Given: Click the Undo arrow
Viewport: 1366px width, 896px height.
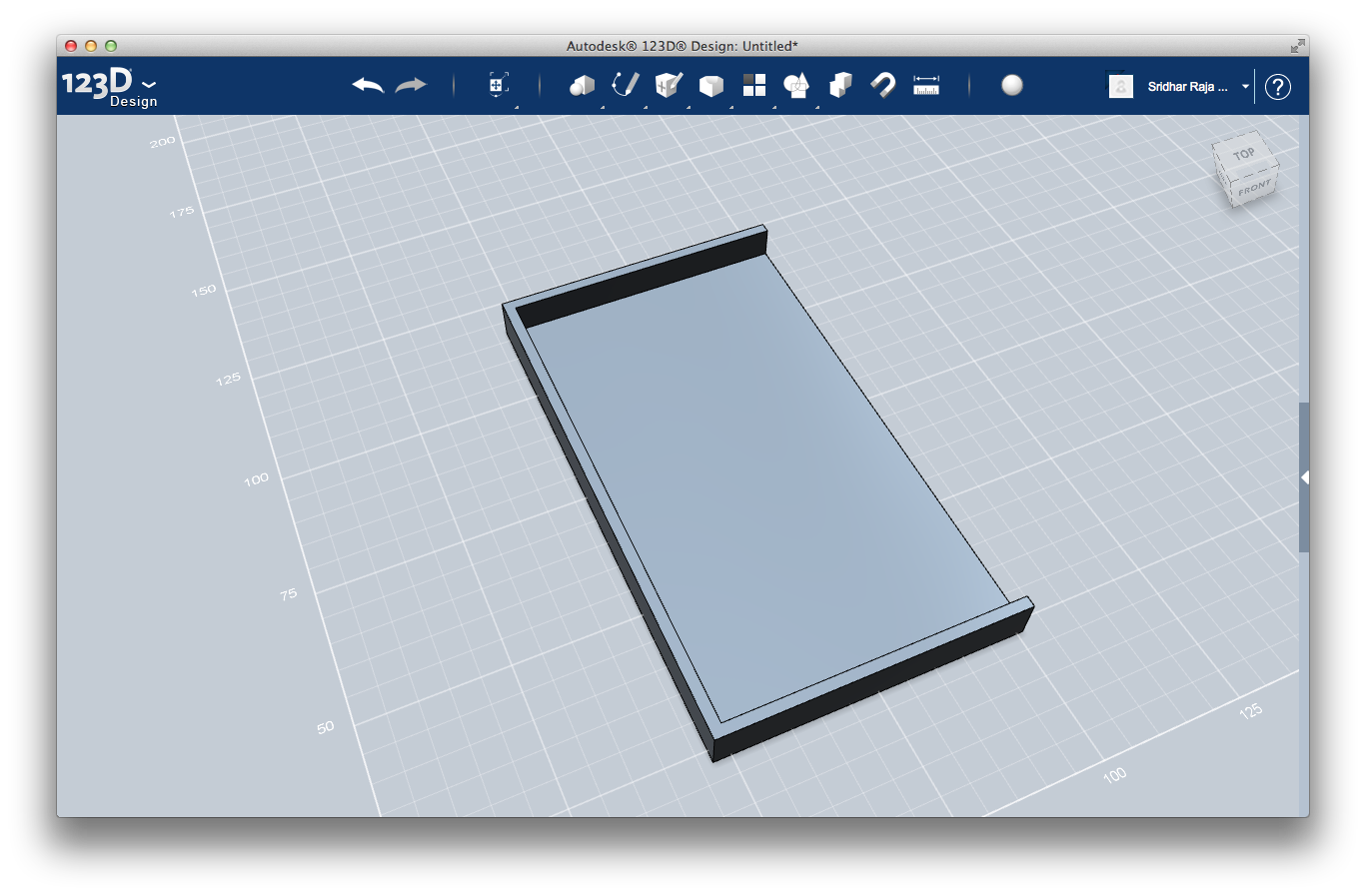Looking at the screenshot, I should click(367, 86).
